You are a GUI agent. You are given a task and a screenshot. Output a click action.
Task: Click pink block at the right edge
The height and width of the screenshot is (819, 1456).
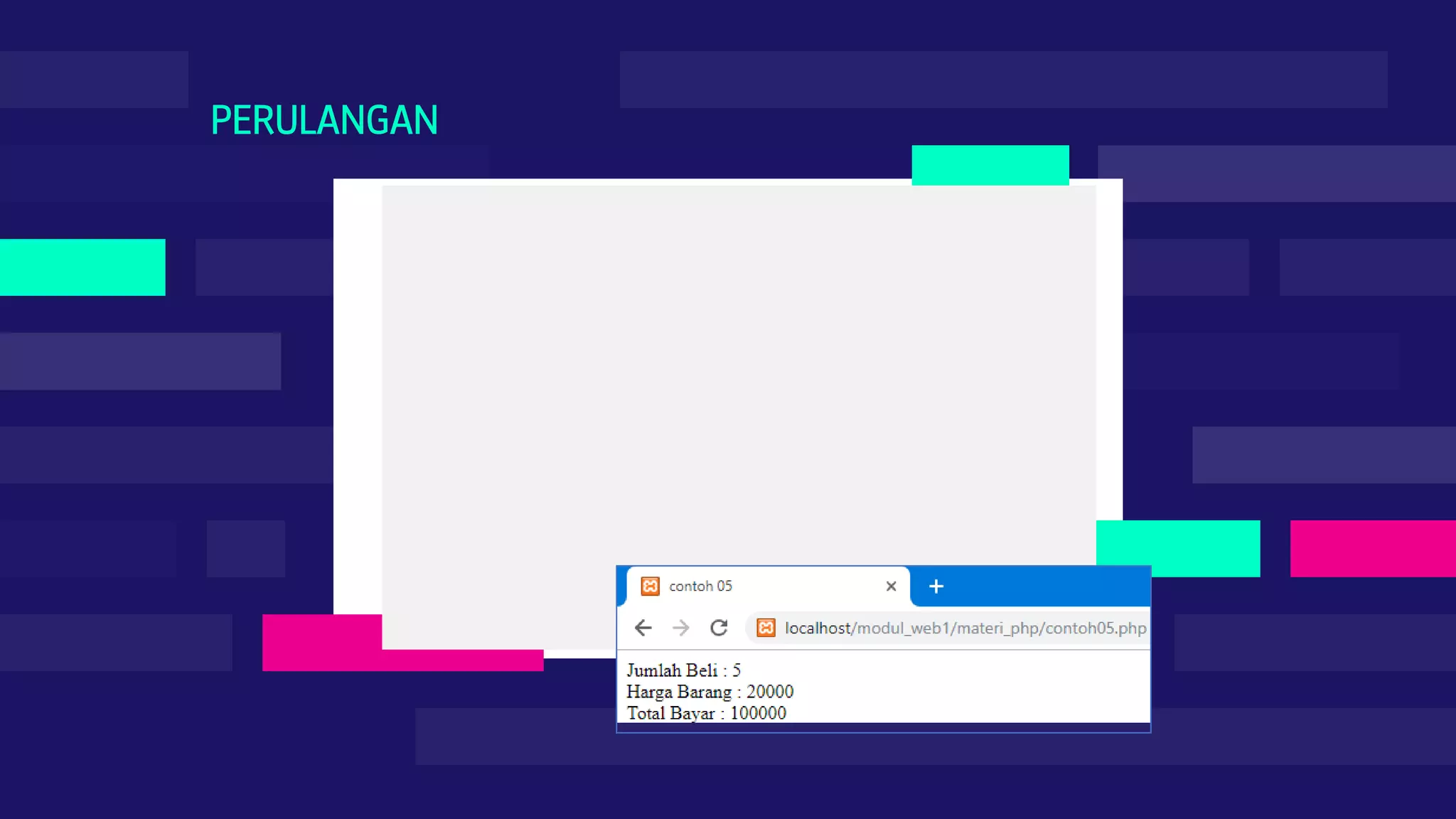point(1372,548)
